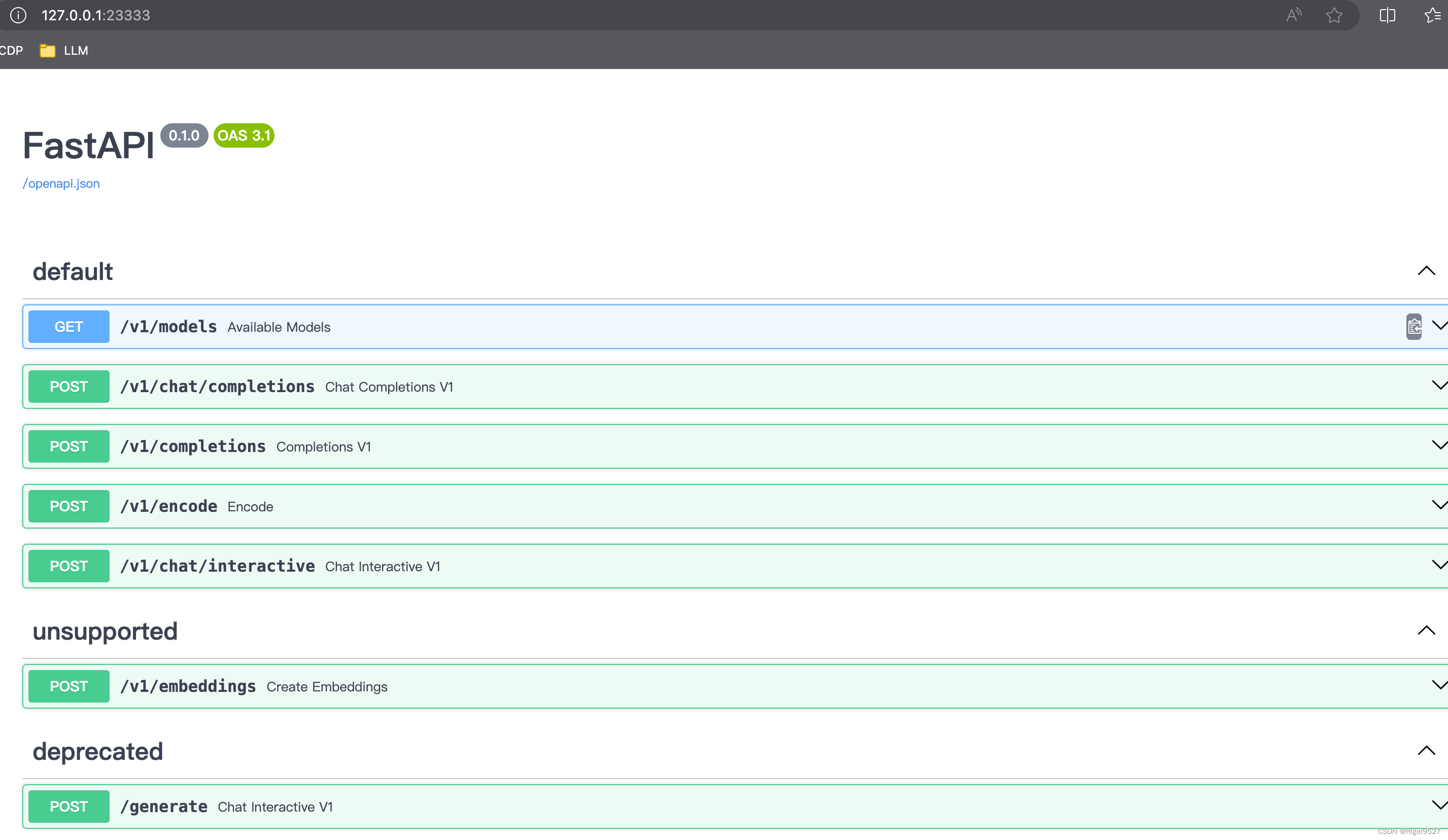Viewport: 1448px width, 840px height.
Task: Expand the /v1/embeddings endpoint arrow
Action: (1439, 685)
